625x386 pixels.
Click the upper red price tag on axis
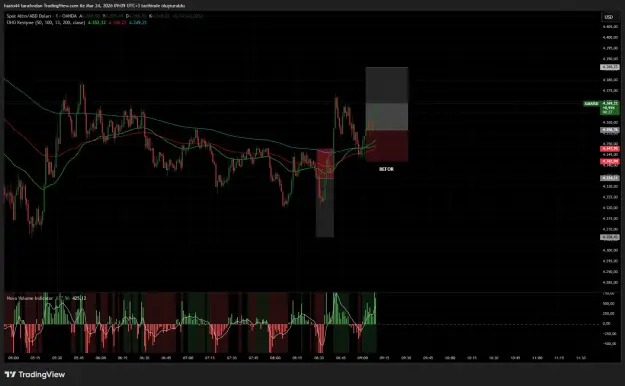coord(609,149)
